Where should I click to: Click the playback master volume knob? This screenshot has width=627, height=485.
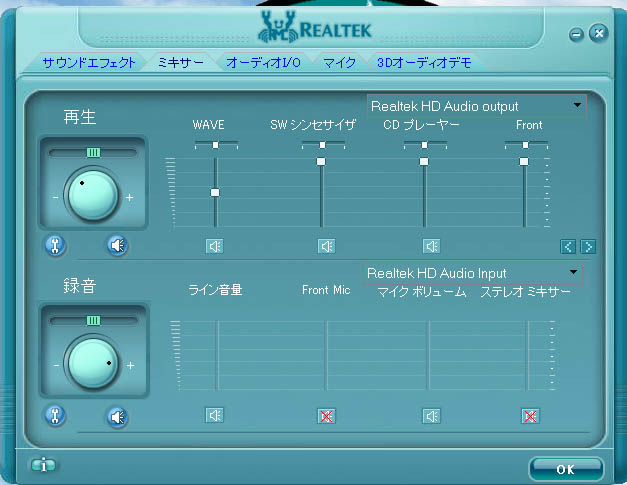93,196
